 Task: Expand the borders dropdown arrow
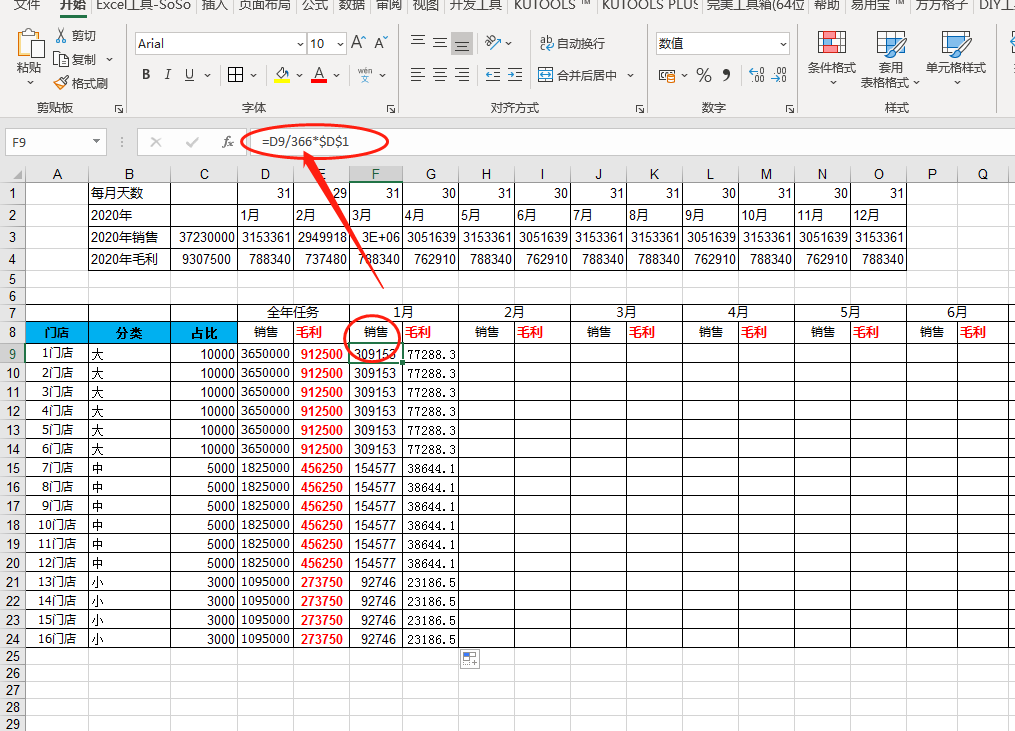[x=253, y=76]
